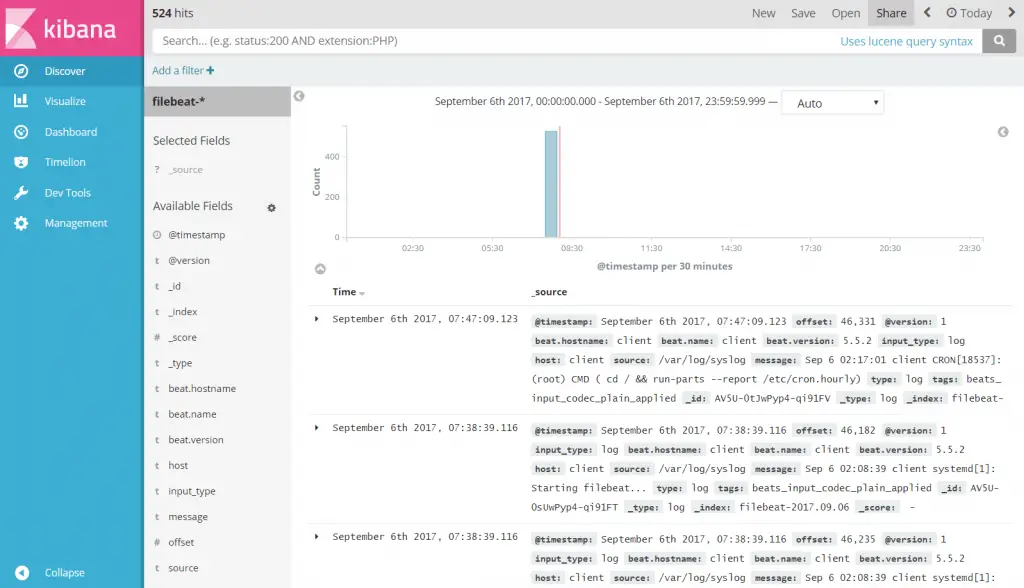Go to Discover label in sidebar
Screen dimensions: 1024x588
pos(65,71)
